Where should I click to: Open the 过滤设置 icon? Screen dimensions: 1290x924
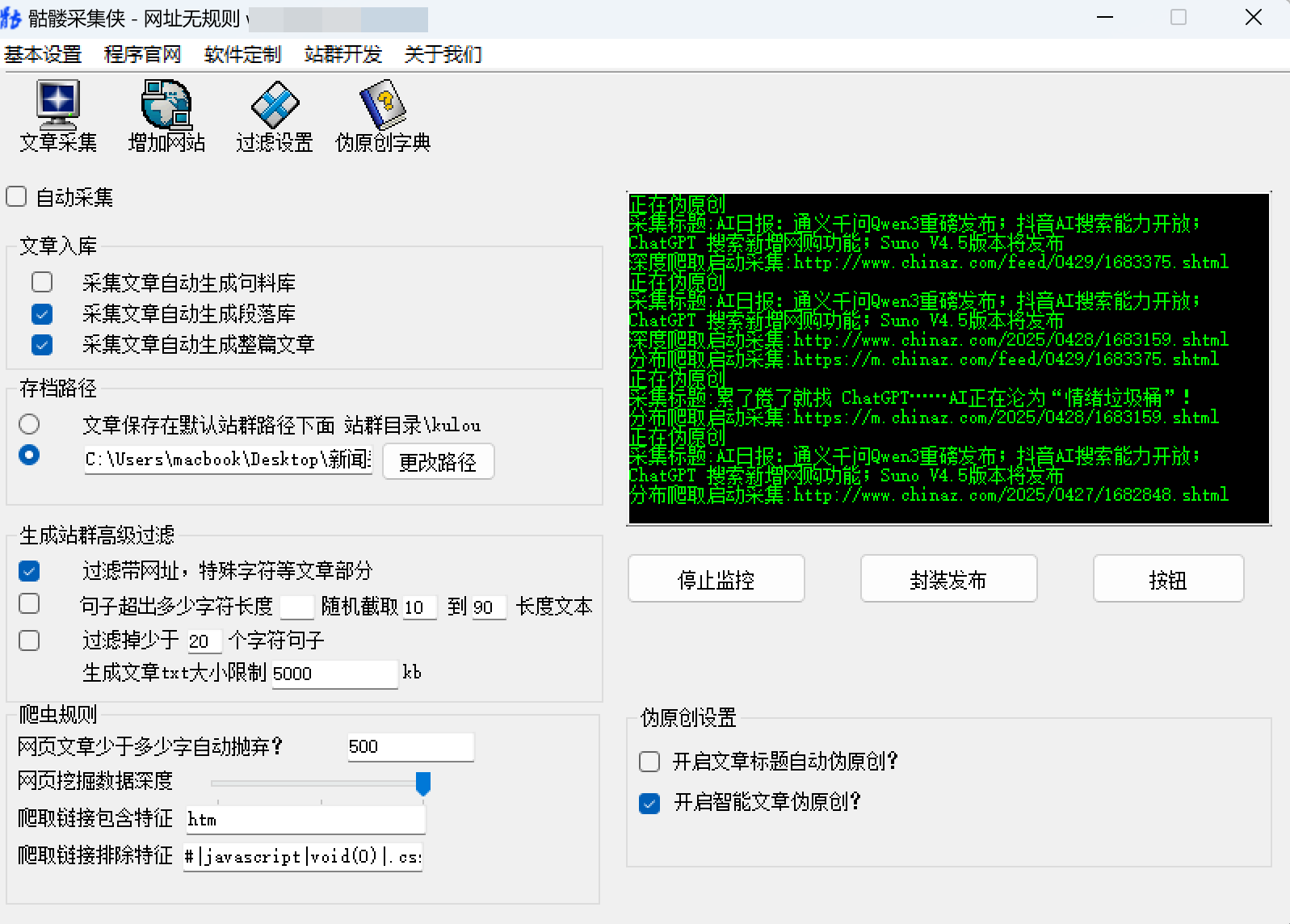click(x=275, y=116)
